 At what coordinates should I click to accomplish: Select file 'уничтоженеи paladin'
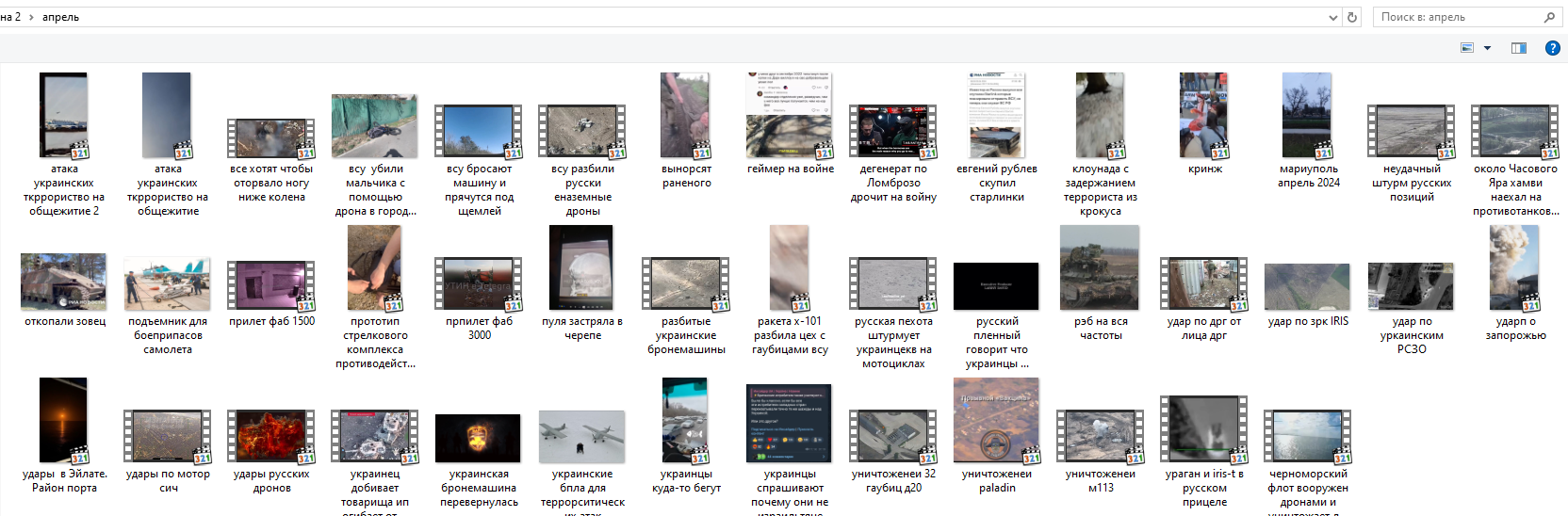coord(997,435)
